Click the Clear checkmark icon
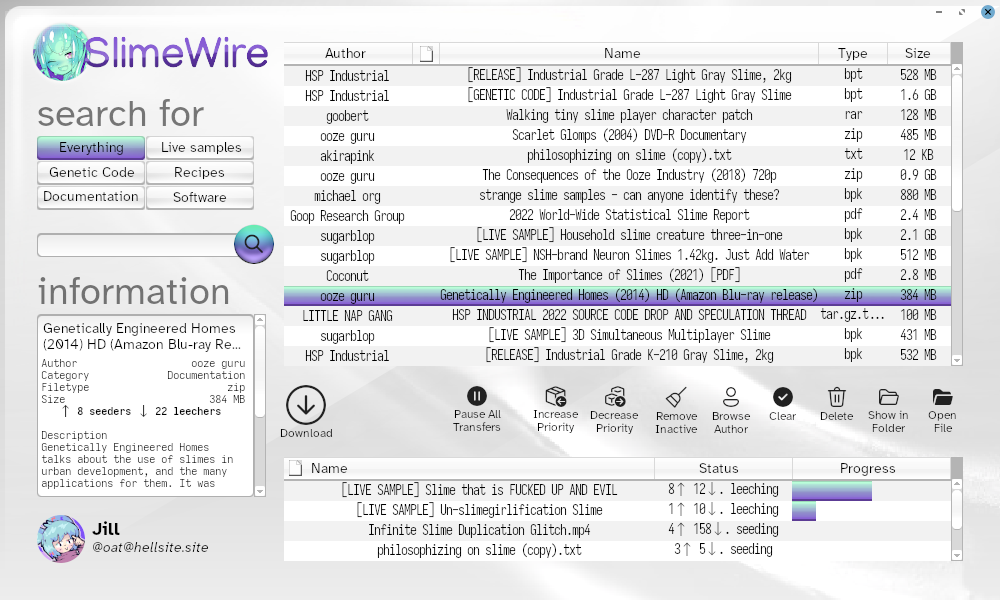The image size is (1000, 600). pyautogui.click(x=783, y=397)
